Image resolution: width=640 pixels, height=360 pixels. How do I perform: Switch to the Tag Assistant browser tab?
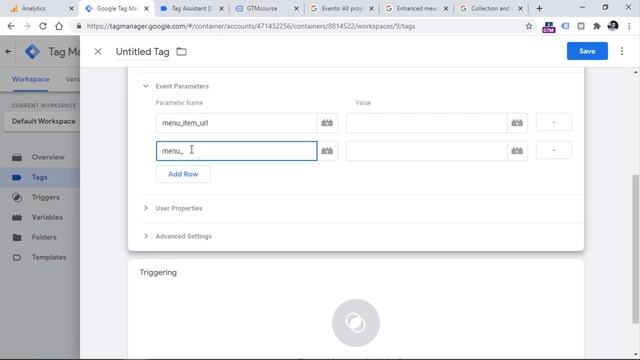pos(191,8)
